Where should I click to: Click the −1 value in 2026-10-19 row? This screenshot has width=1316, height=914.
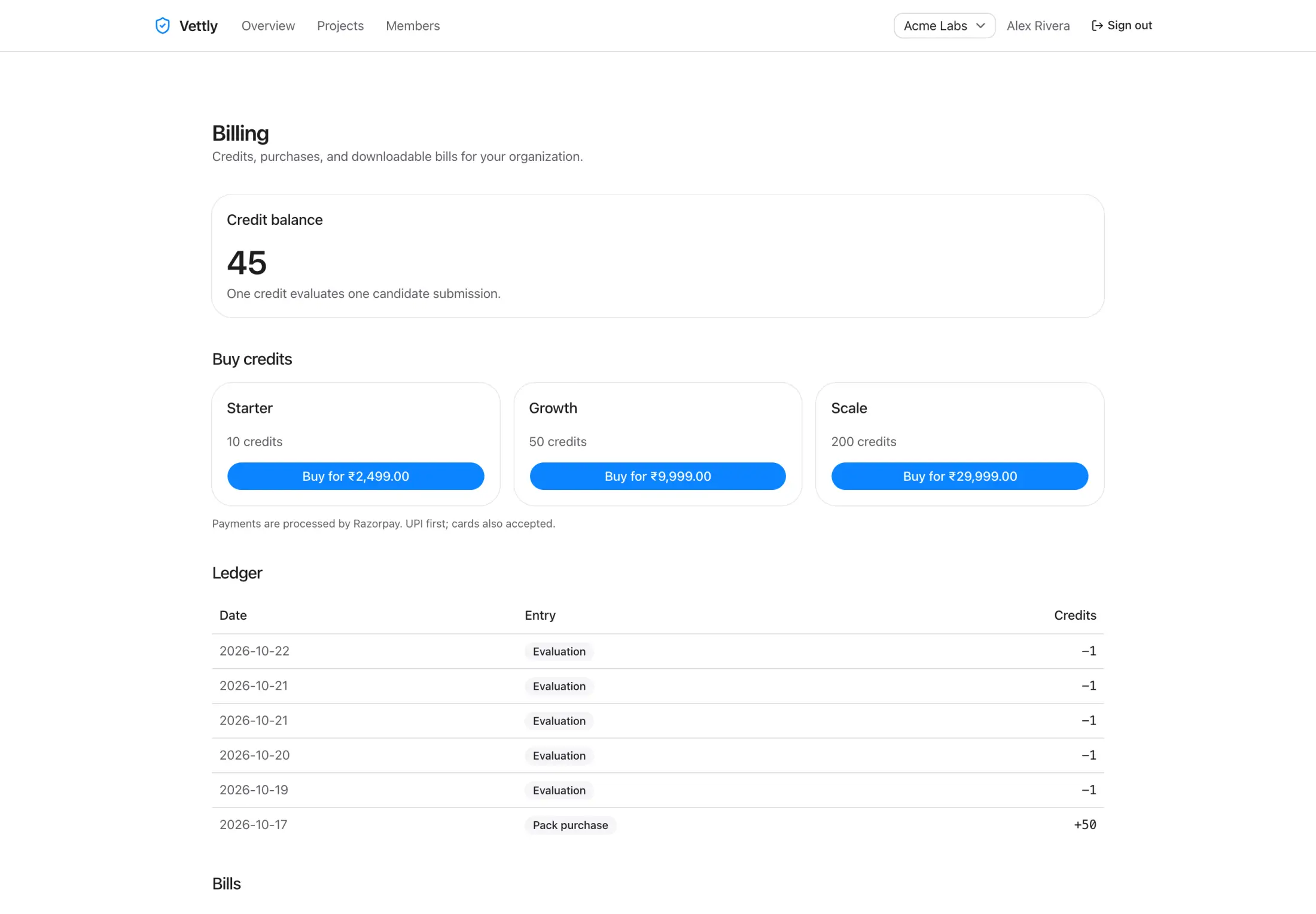tap(1089, 790)
